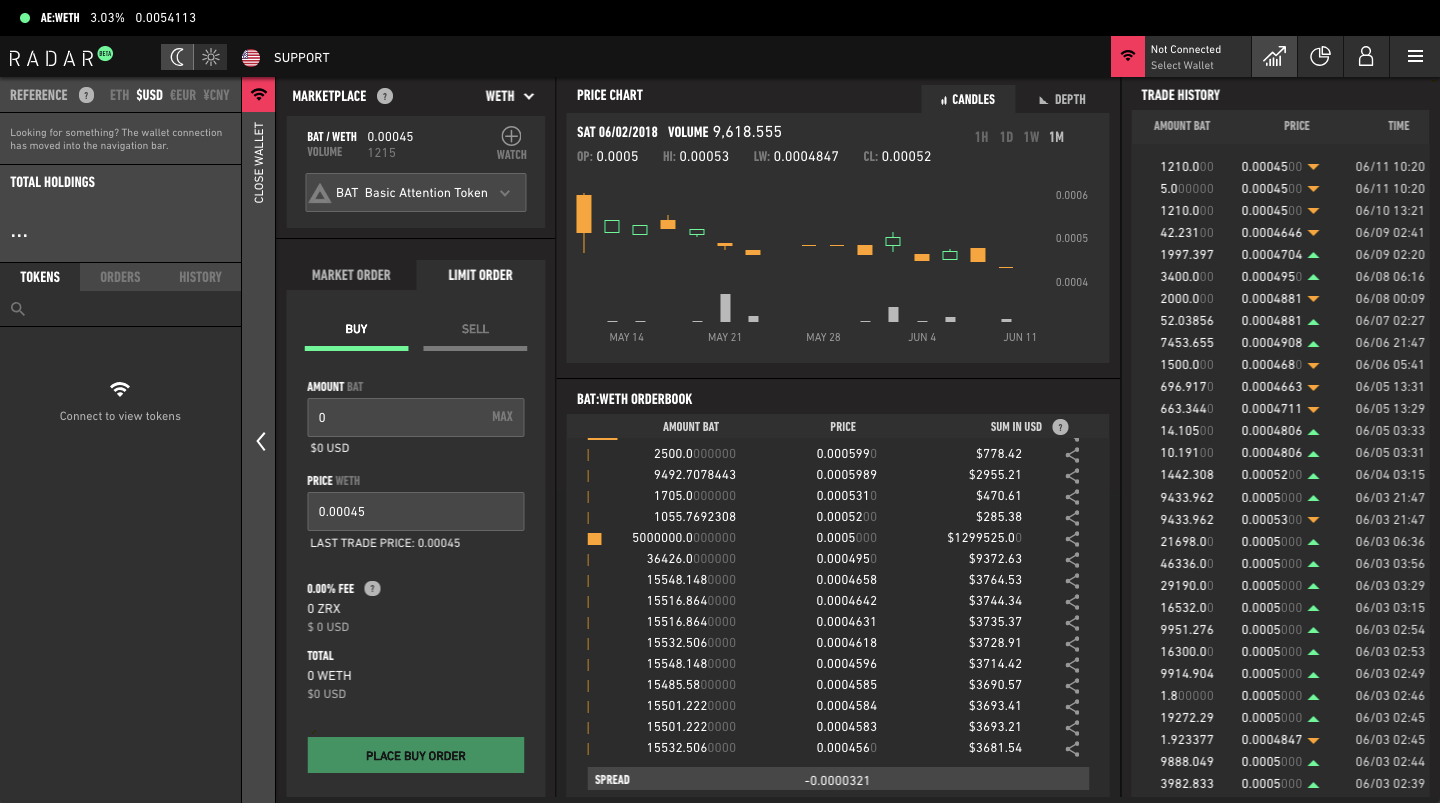Click the SUPPORT link
This screenshot has width=1440, height=803.
[x=302, y=57]
